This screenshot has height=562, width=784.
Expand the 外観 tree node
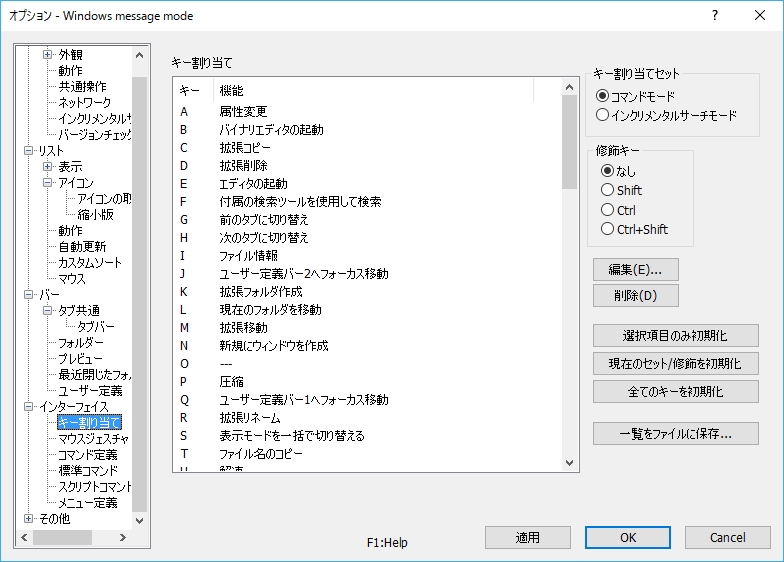coord(48,54)
